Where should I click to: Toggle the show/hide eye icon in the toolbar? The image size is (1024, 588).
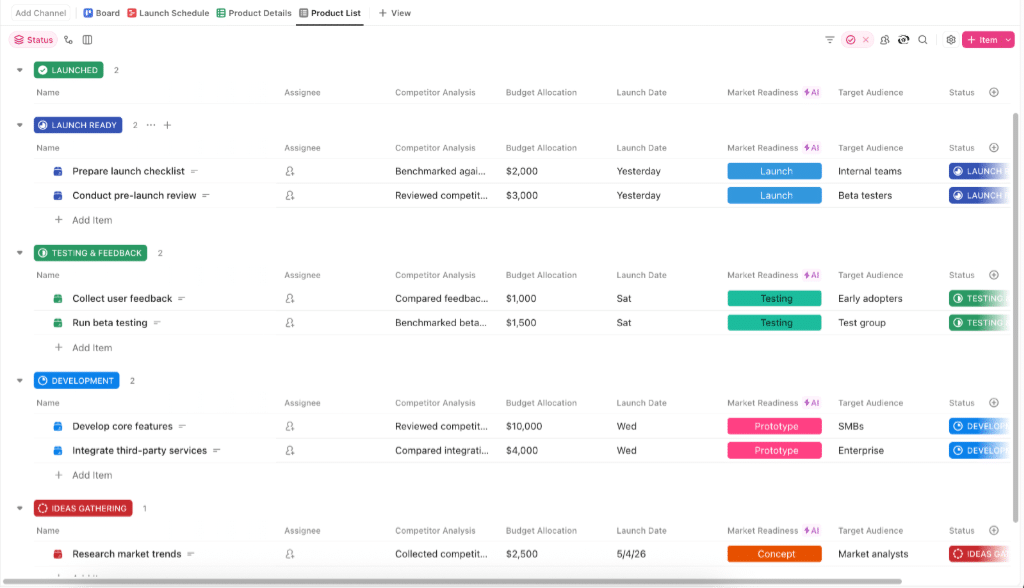[903, 40]
